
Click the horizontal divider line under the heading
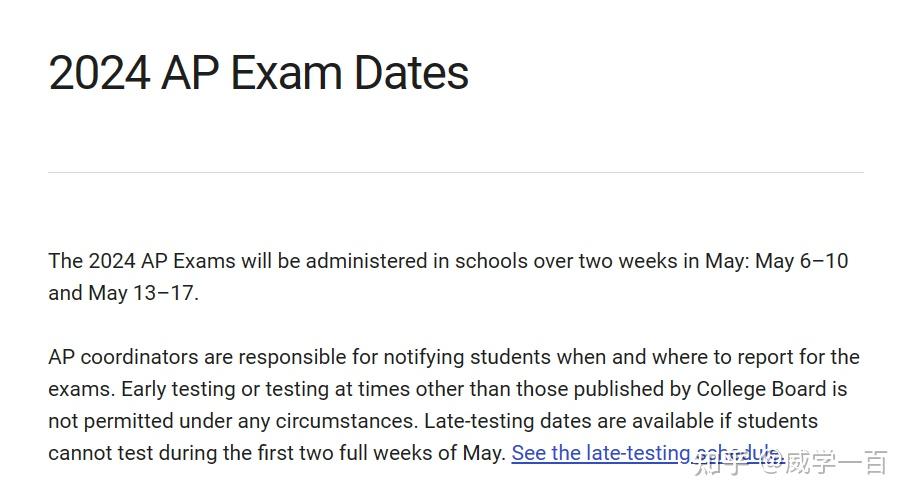click(x=456, y=172)
